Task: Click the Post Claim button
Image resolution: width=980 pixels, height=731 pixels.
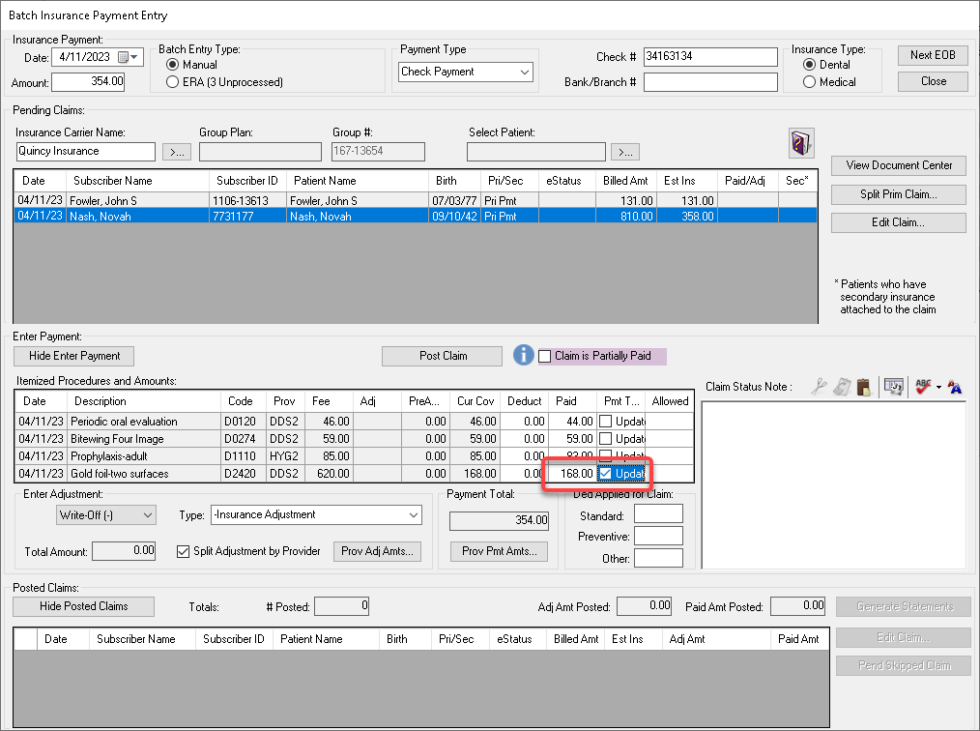Action: (x=440, y=356)
